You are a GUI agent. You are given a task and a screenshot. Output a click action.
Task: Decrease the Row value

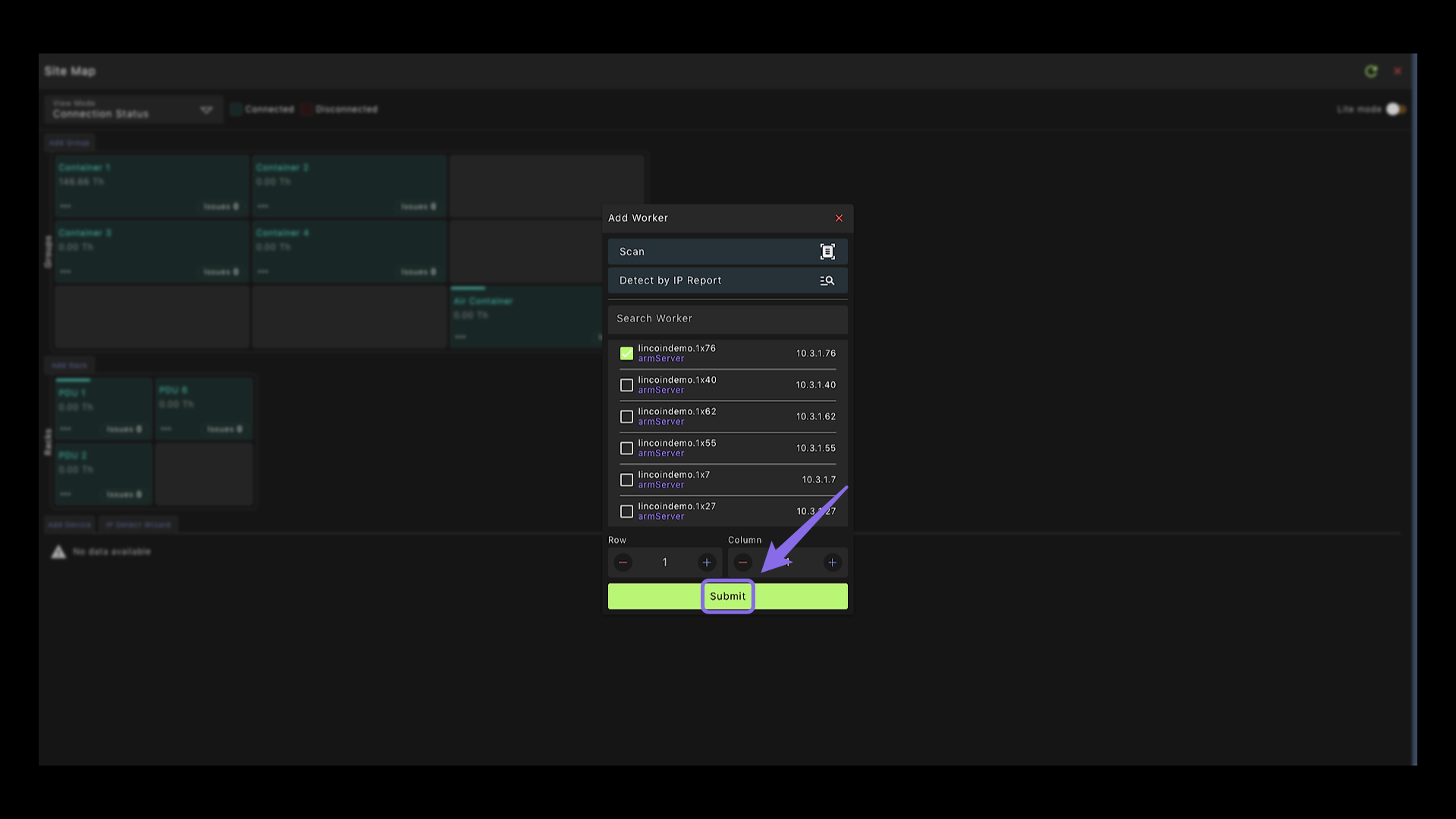(623, 563)
